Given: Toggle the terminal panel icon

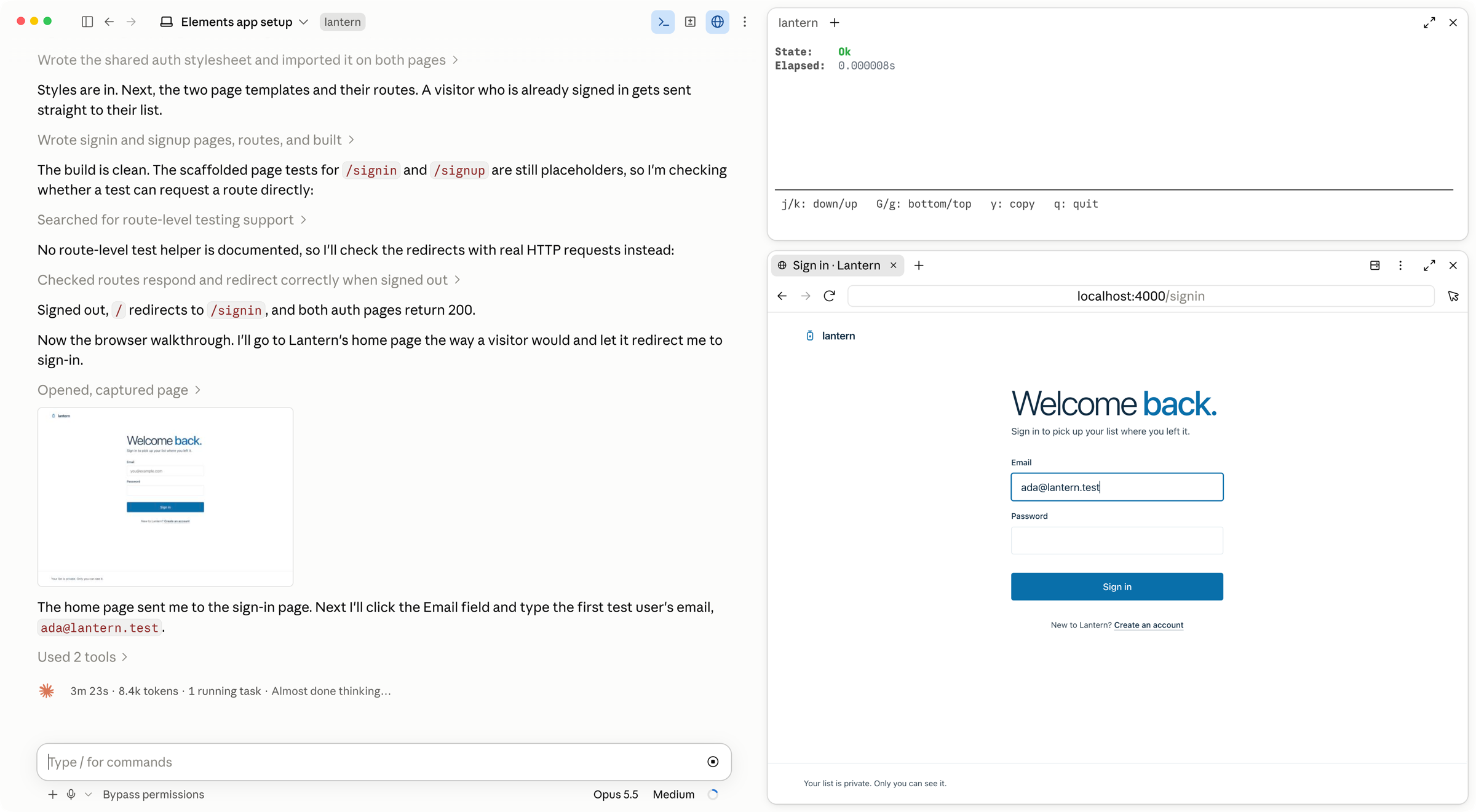Looking at the screenshot, I should tap(663, 22).
